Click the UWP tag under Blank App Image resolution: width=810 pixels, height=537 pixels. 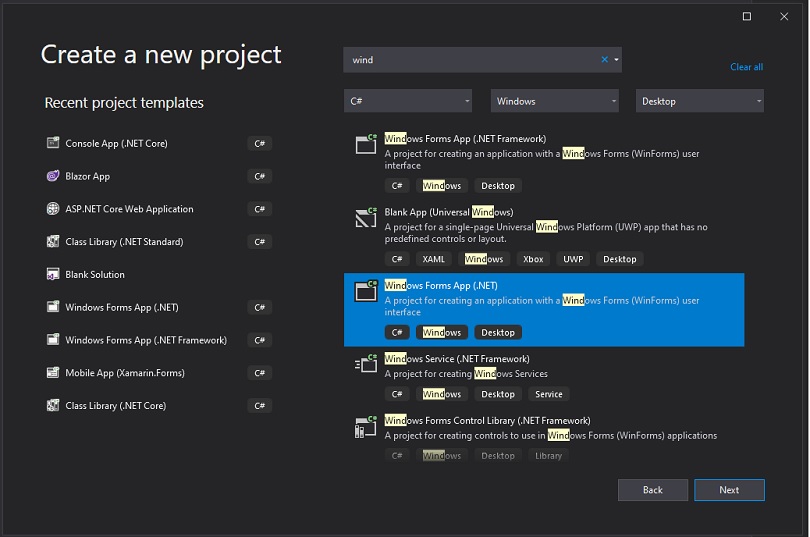(573, 259)
